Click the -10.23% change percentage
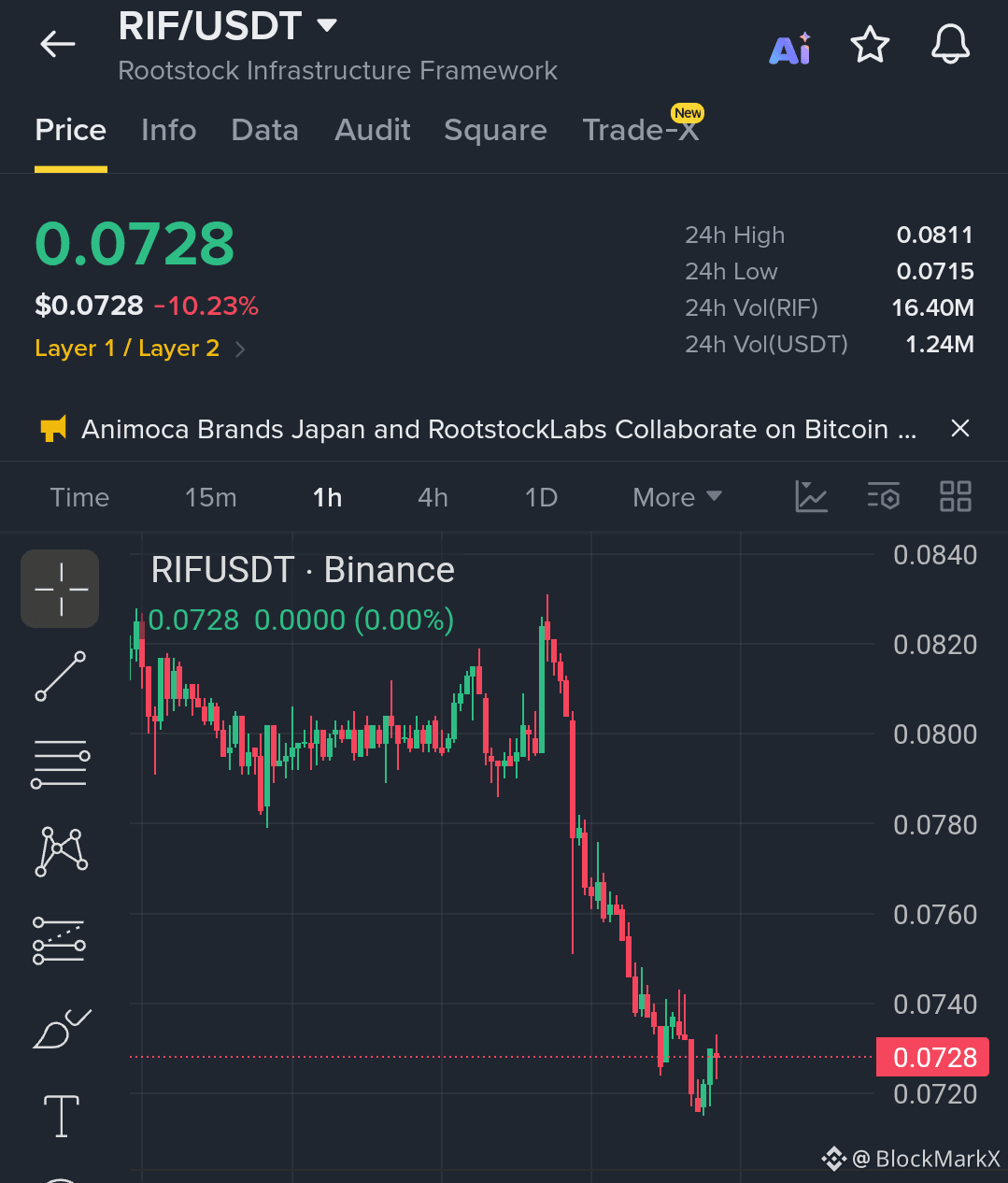 206,306
